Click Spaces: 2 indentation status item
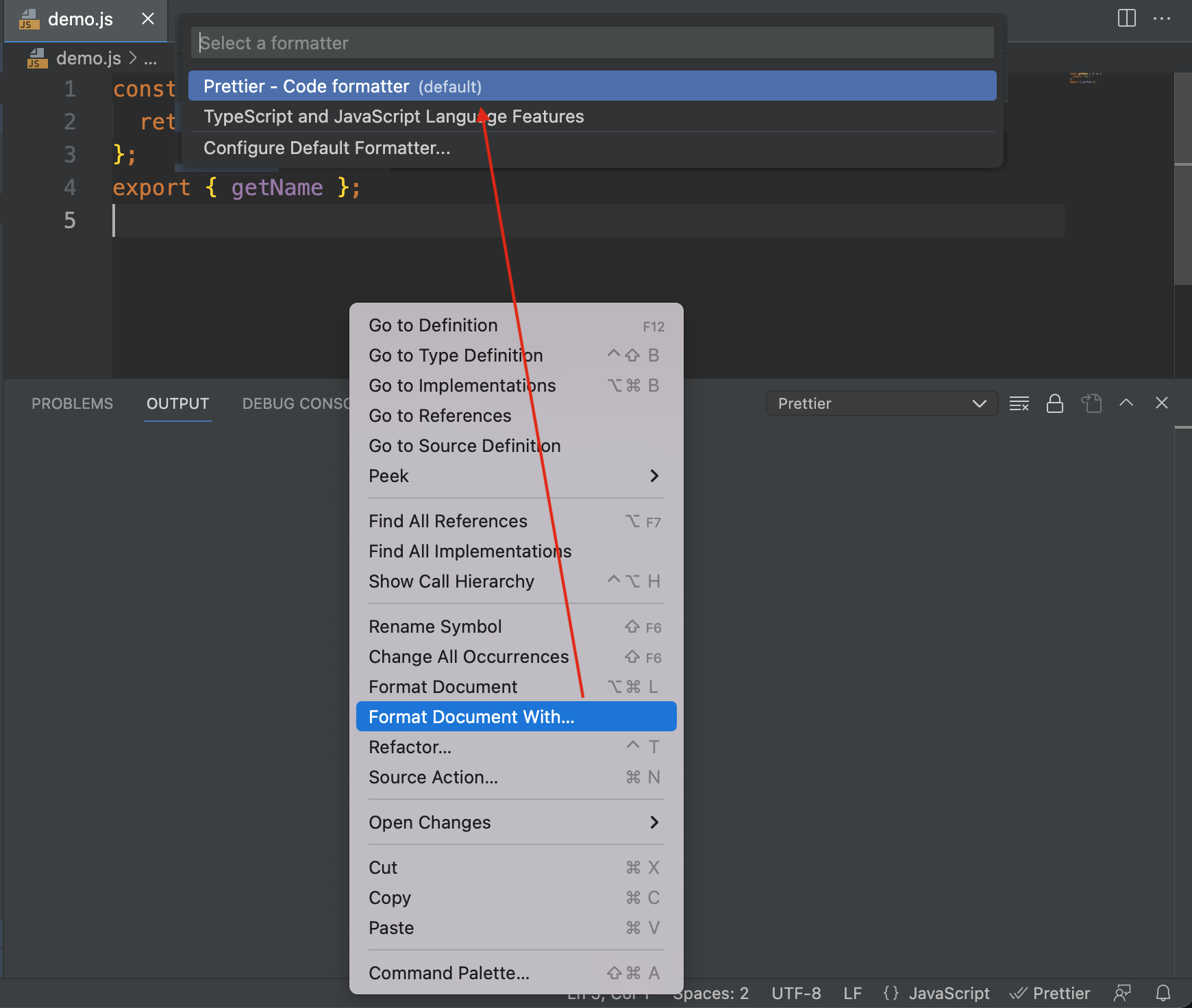Screen dimensions: 1192x1008 pos(712,994)
